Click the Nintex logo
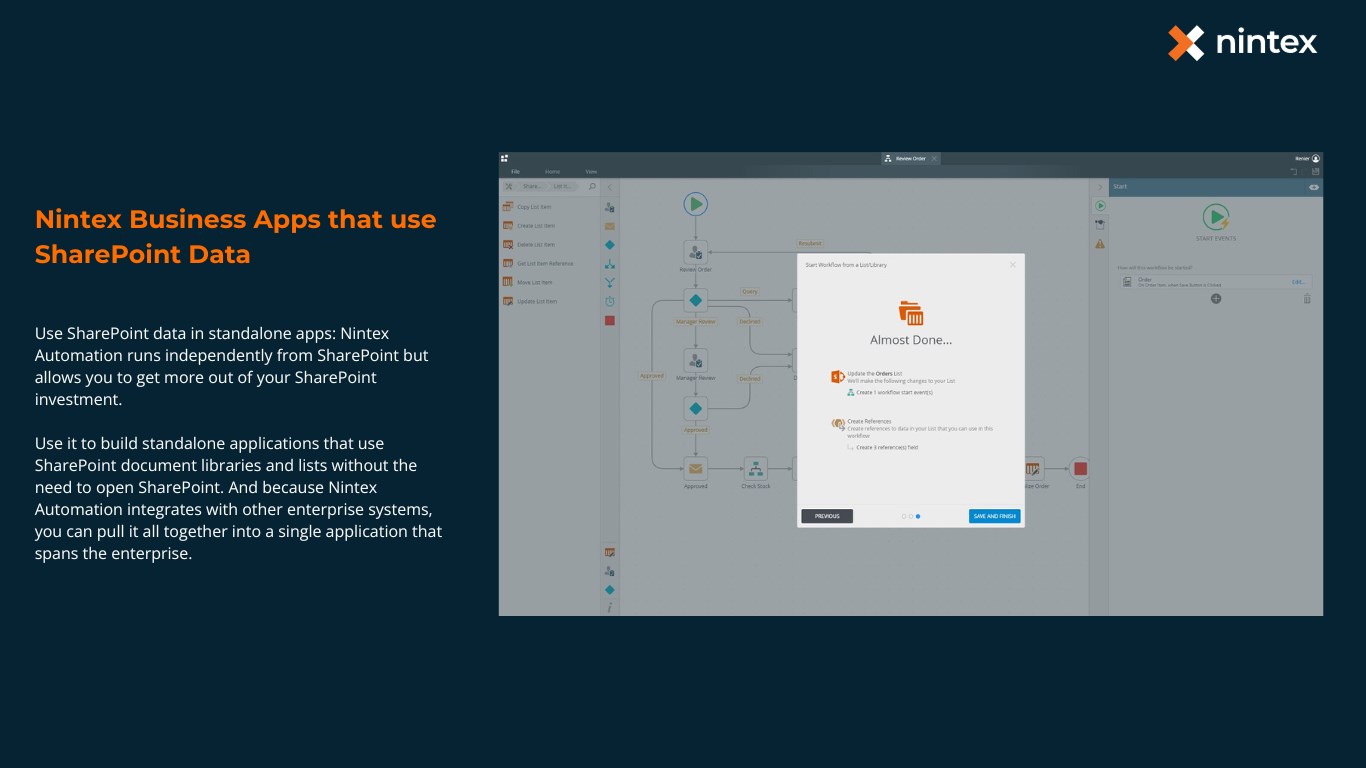The width and height of the screenshot is (1366, 768). (1243, 43)
